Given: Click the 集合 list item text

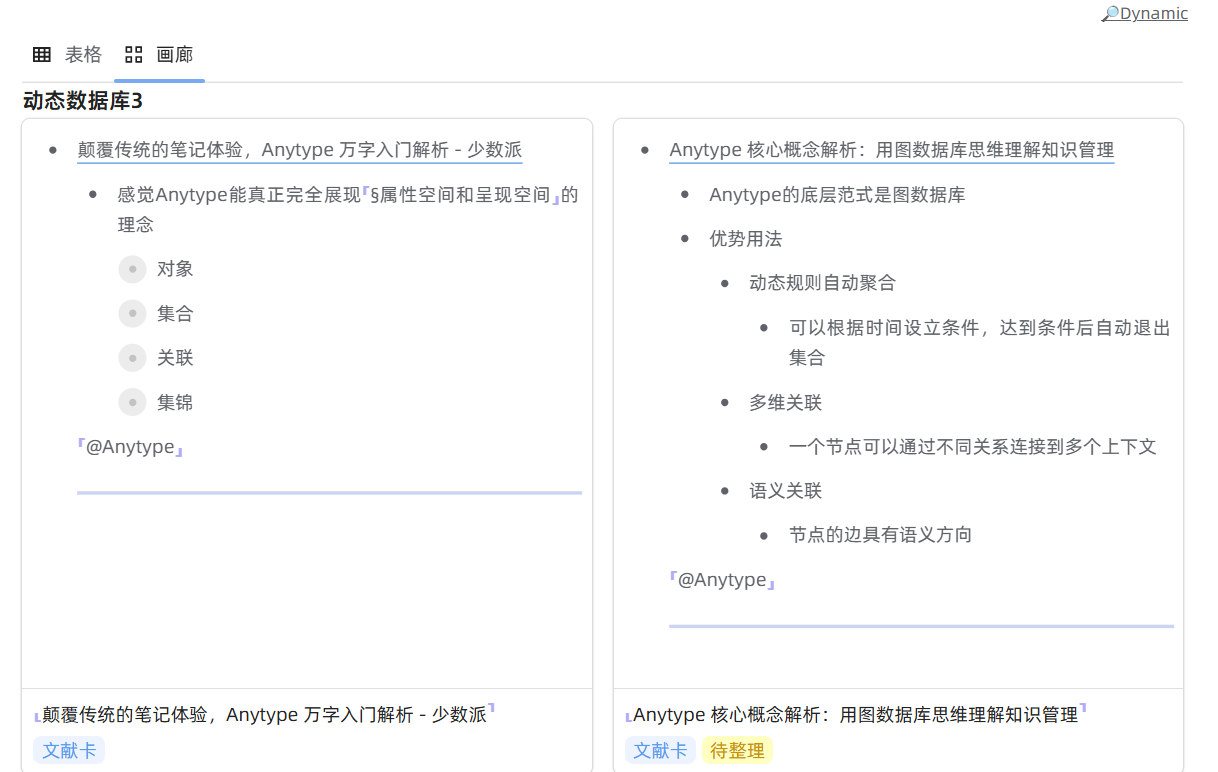Looking at the screenshot, I should (x=175, y=314).
